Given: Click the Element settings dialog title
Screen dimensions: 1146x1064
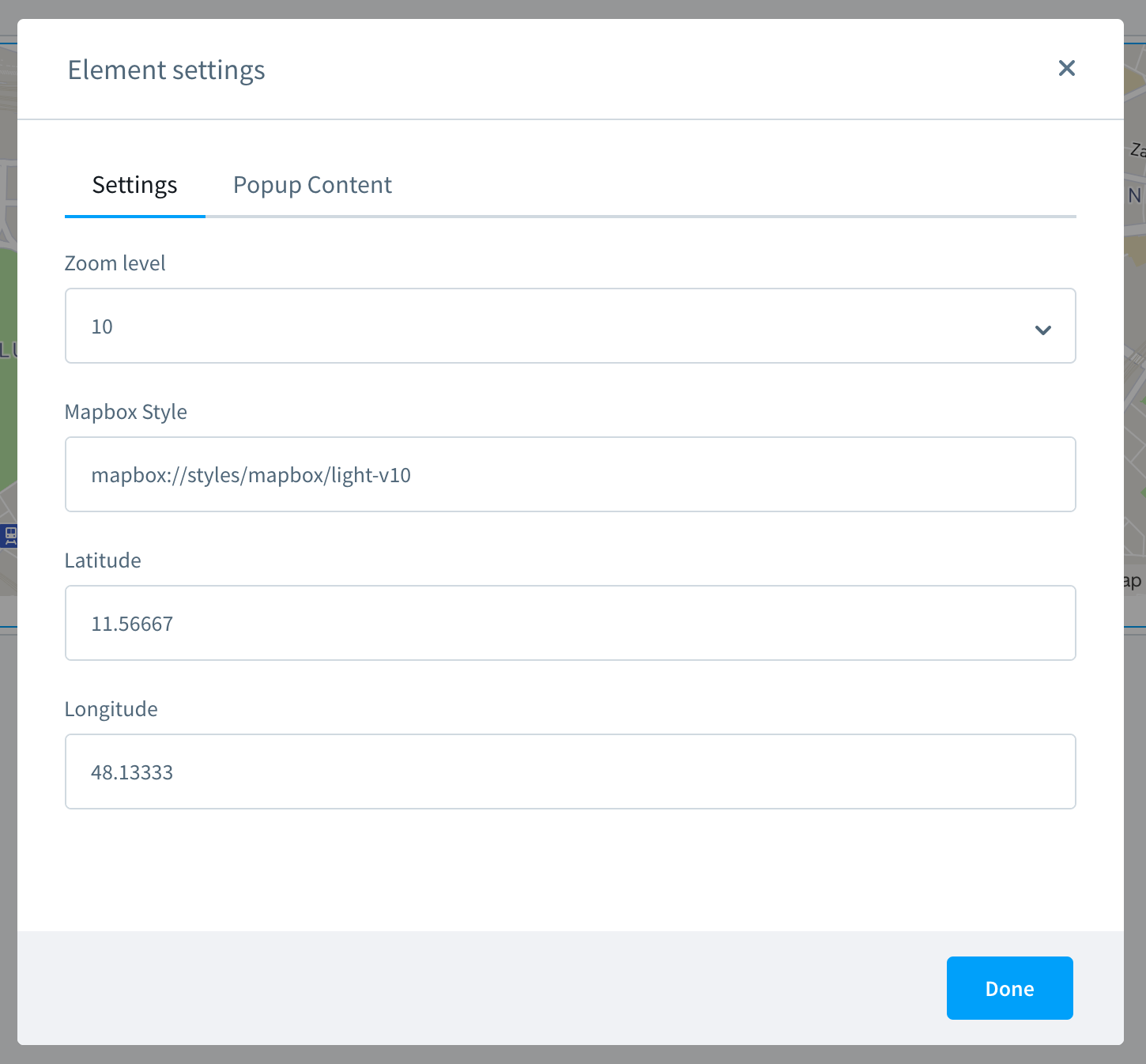Looking at the screenshot, I should [x=166, y=70].
